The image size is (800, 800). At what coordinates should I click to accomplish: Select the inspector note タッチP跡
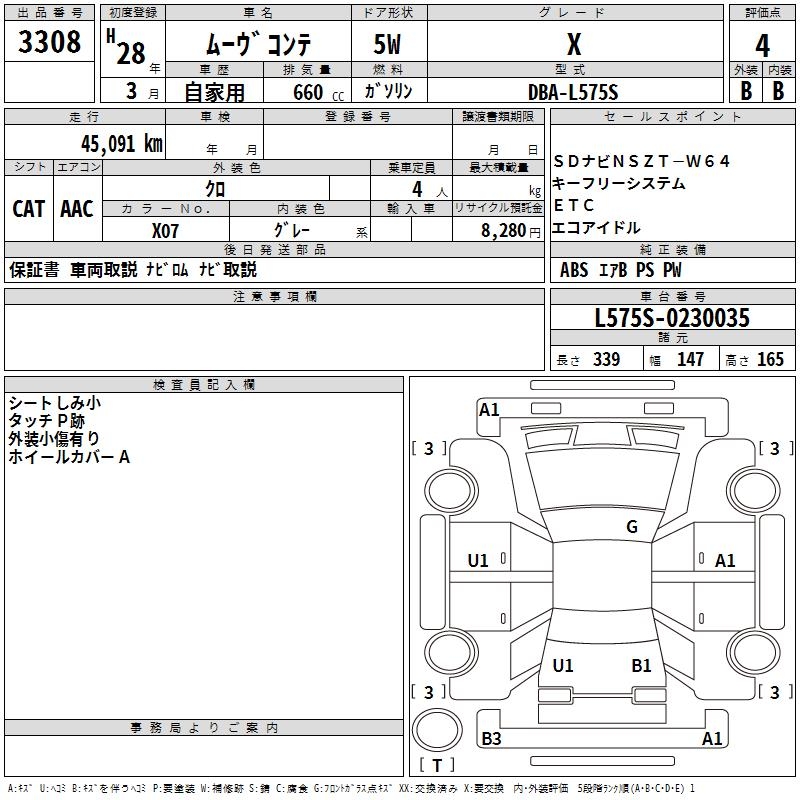coord(46,421)
